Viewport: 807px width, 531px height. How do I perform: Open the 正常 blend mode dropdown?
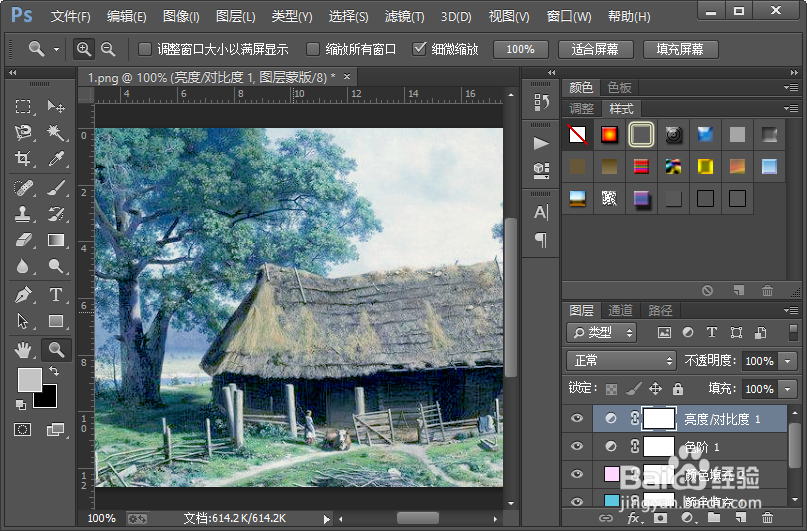621,361
